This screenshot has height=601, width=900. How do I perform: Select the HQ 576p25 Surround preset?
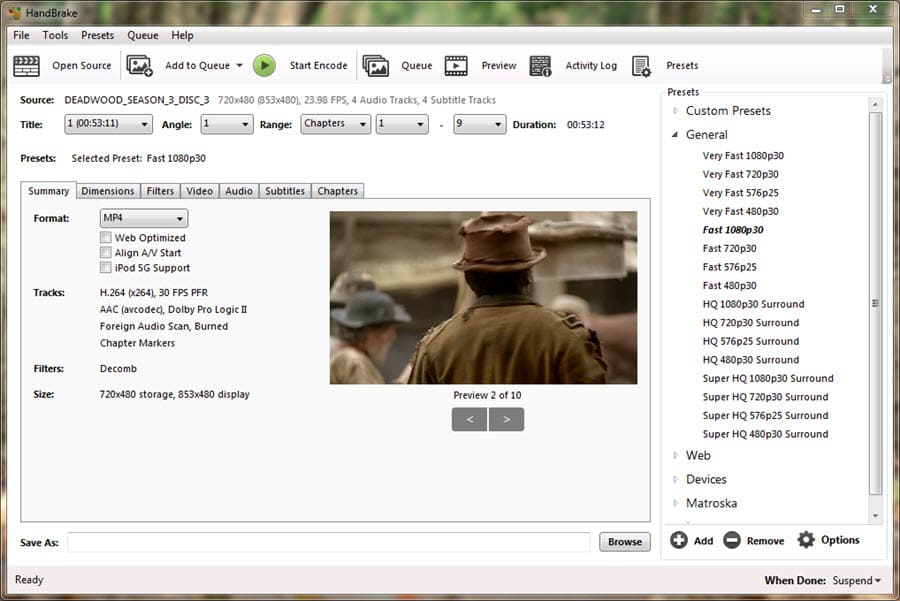(x=751, y=341)
